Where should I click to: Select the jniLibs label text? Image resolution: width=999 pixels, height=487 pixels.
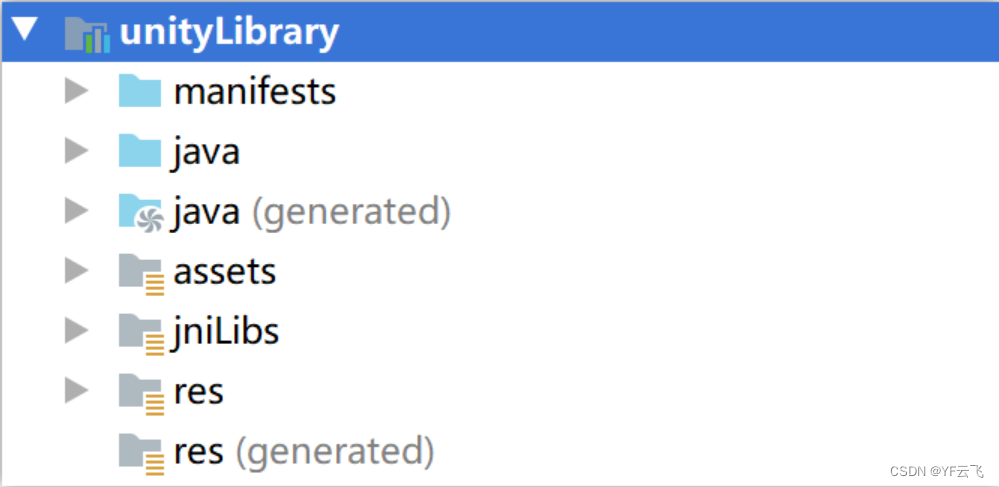225,332
